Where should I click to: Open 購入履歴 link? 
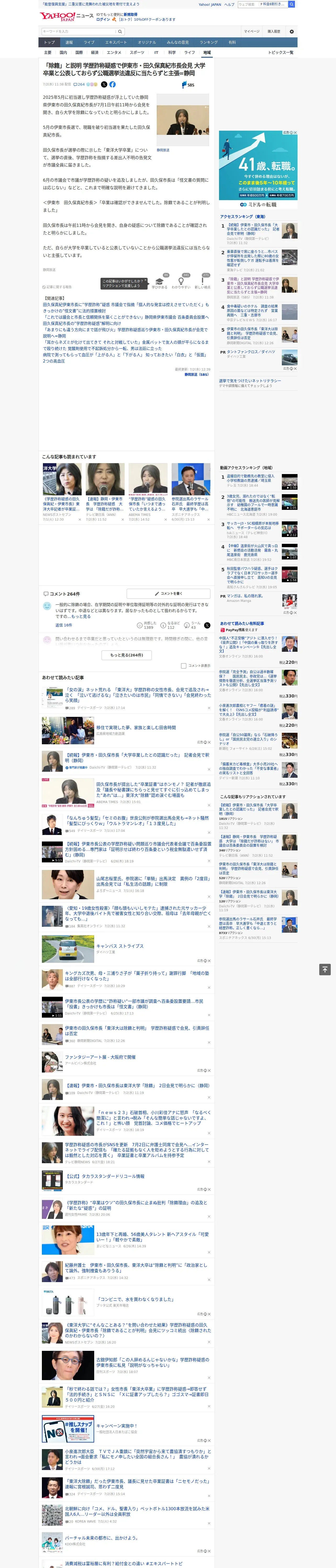pyautogui.click(x=274, y=31)
